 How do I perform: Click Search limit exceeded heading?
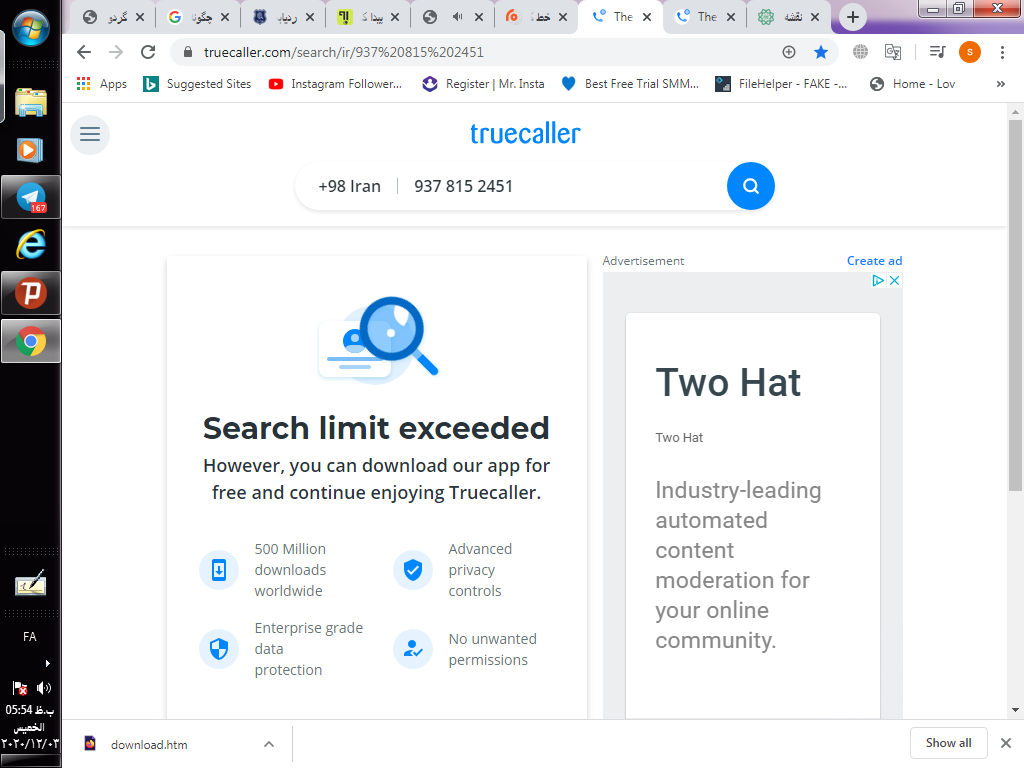point(376,428)
